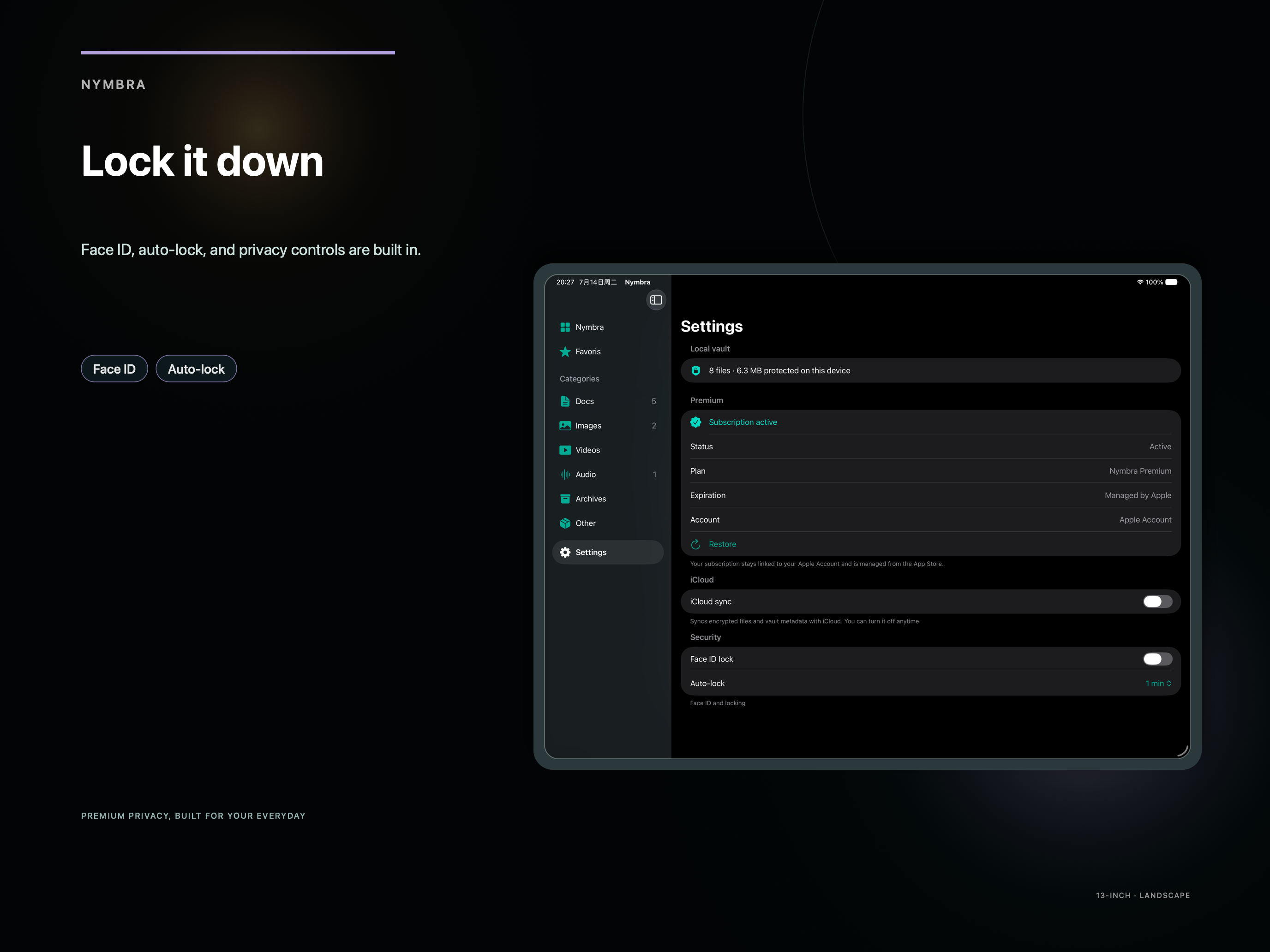The image size is (1270, 952).
Task: Click the iCloud sync encryption footnote
Action: [x=805, y=621]
